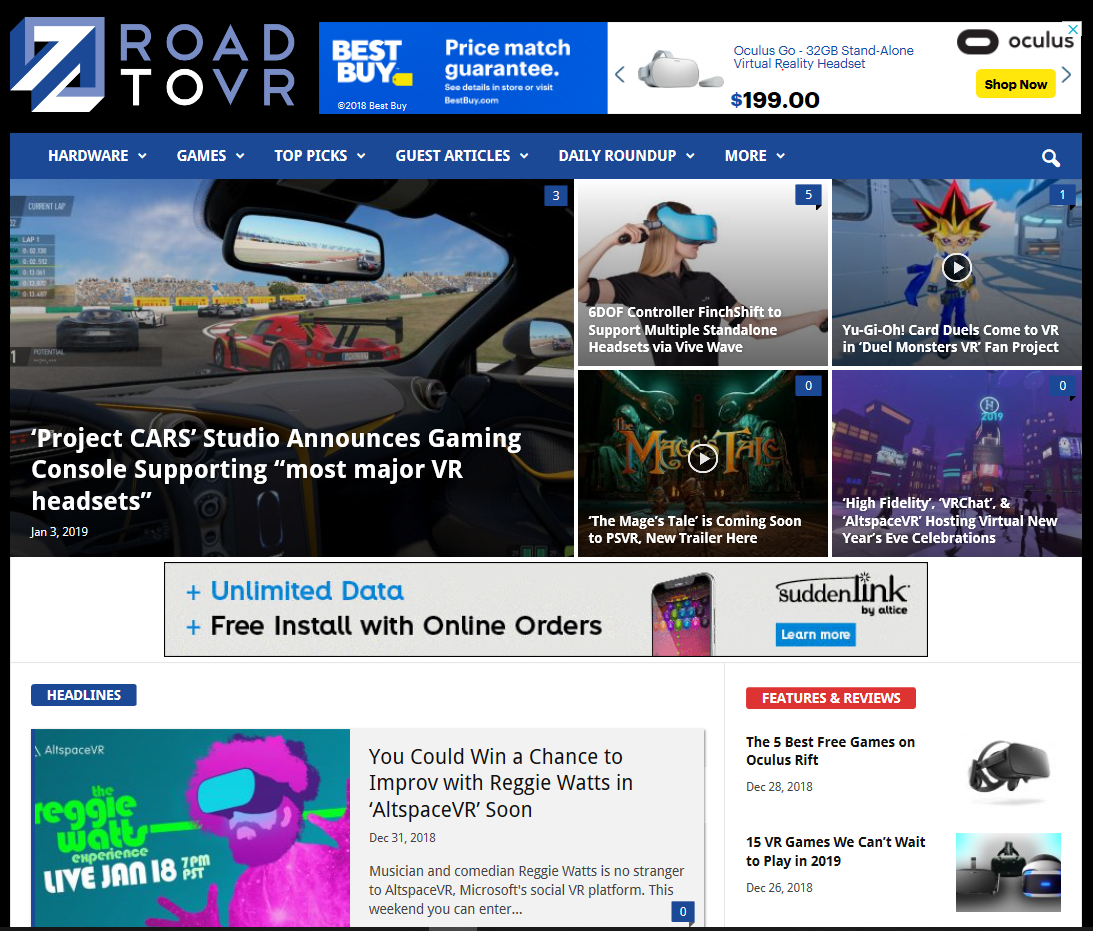
Task: Open the site search magnifier icon
Action: [1050, 157]
